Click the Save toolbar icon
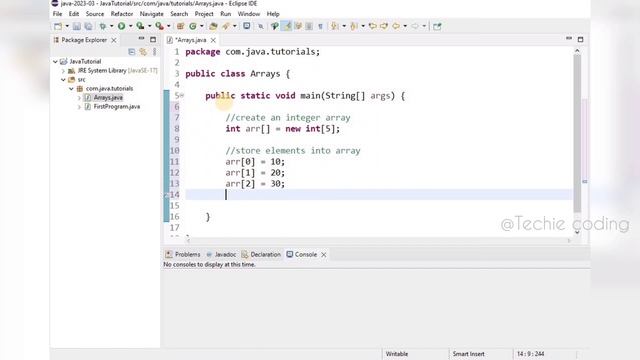640x360 pixels. point(76,26)
